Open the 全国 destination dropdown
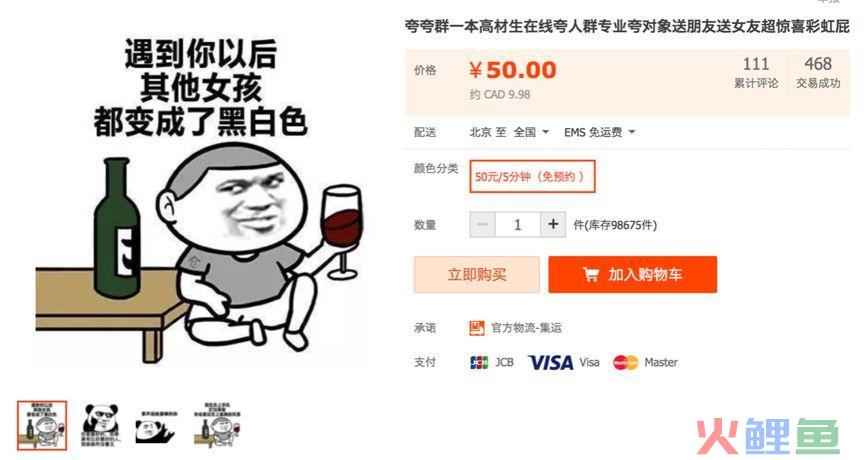864x460 pixels. tap(531, 132)
